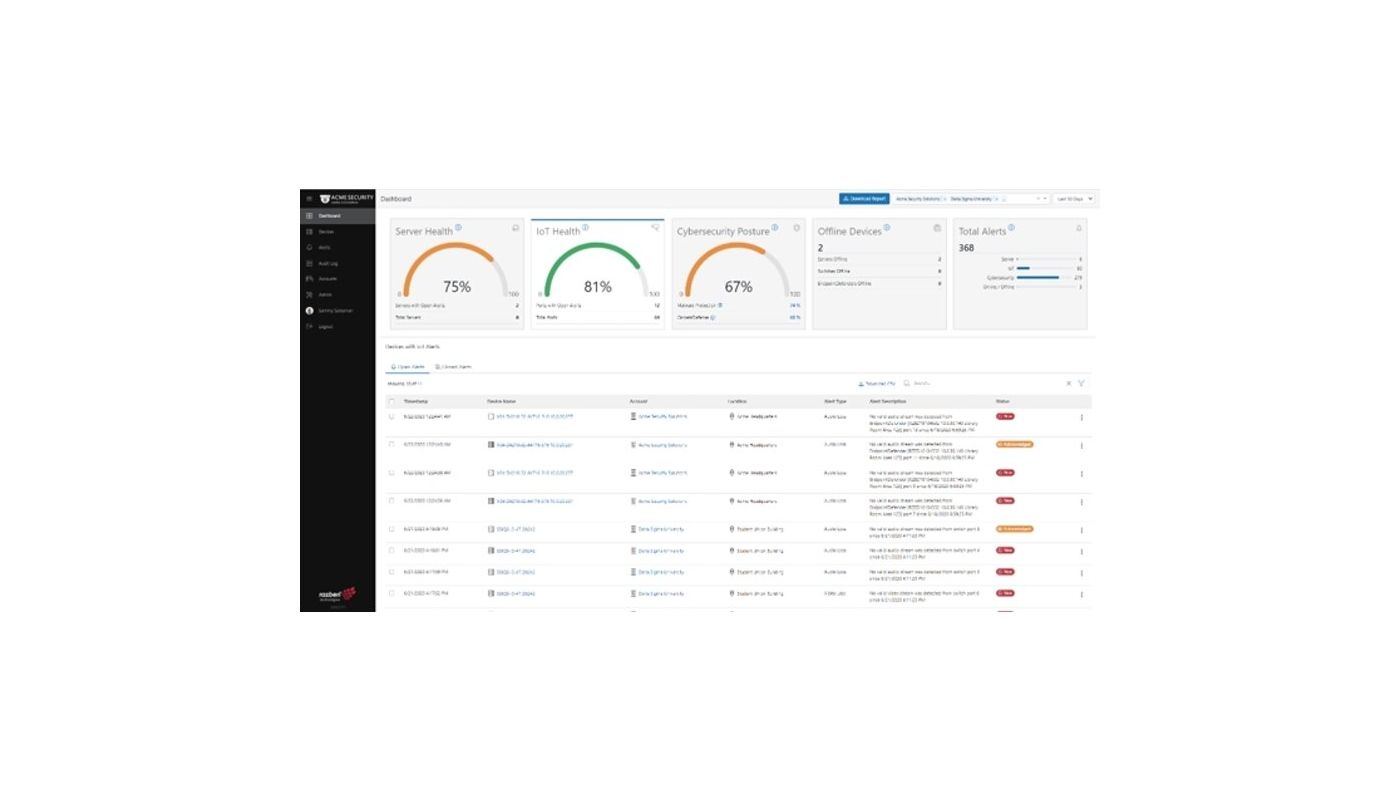Click the clear X icon beside the filter
The width and height of the screenshot is (1400, 800).
pyautogui.click(x=1068, y=383)
